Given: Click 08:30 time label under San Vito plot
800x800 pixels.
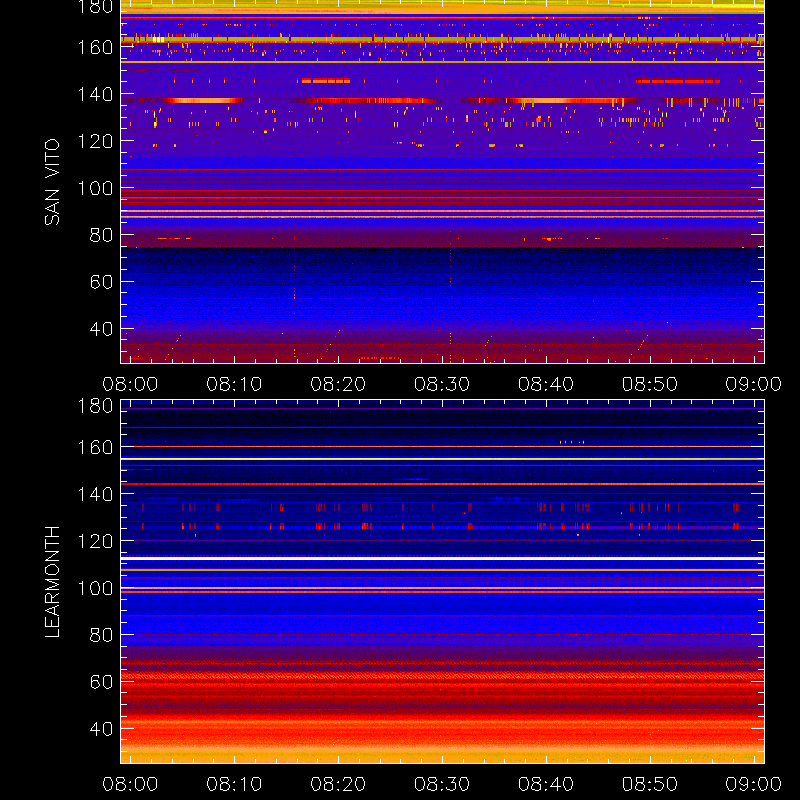Looking at the screenshot, I should (442, 384).
